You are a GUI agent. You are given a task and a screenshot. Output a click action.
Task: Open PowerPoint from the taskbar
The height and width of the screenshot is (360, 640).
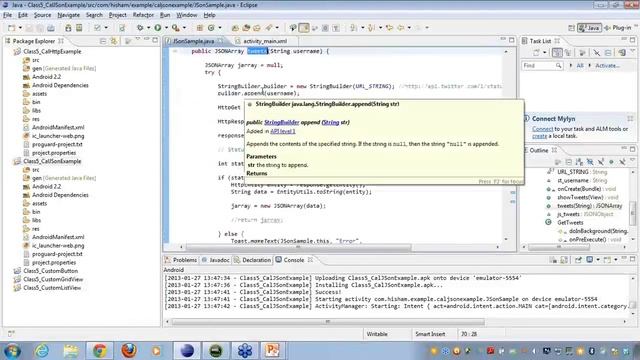pyautogui.click(x=272, y=350)
